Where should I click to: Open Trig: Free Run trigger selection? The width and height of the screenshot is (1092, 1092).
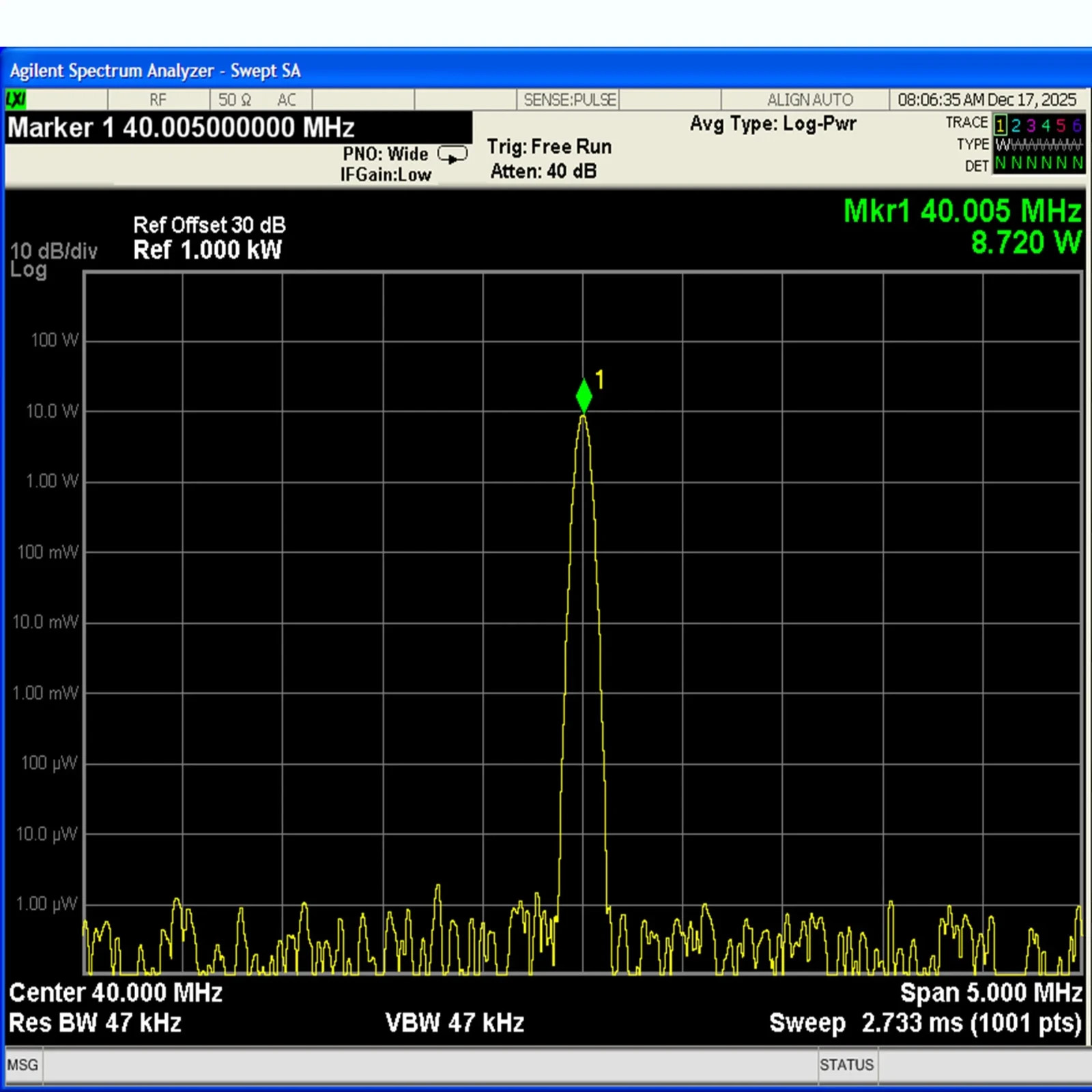(549, 147)
